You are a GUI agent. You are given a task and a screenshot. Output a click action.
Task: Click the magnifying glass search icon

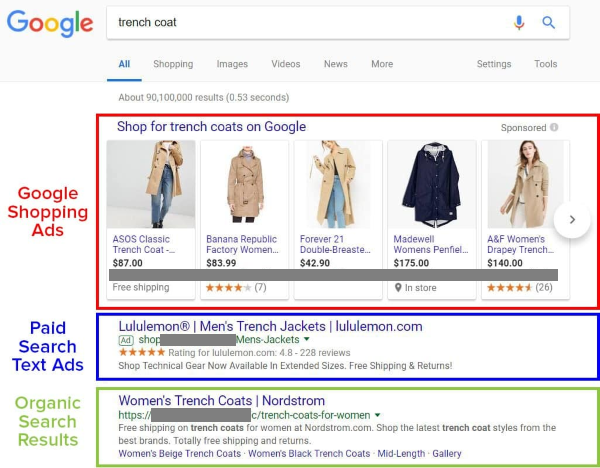tap(548, 23)
